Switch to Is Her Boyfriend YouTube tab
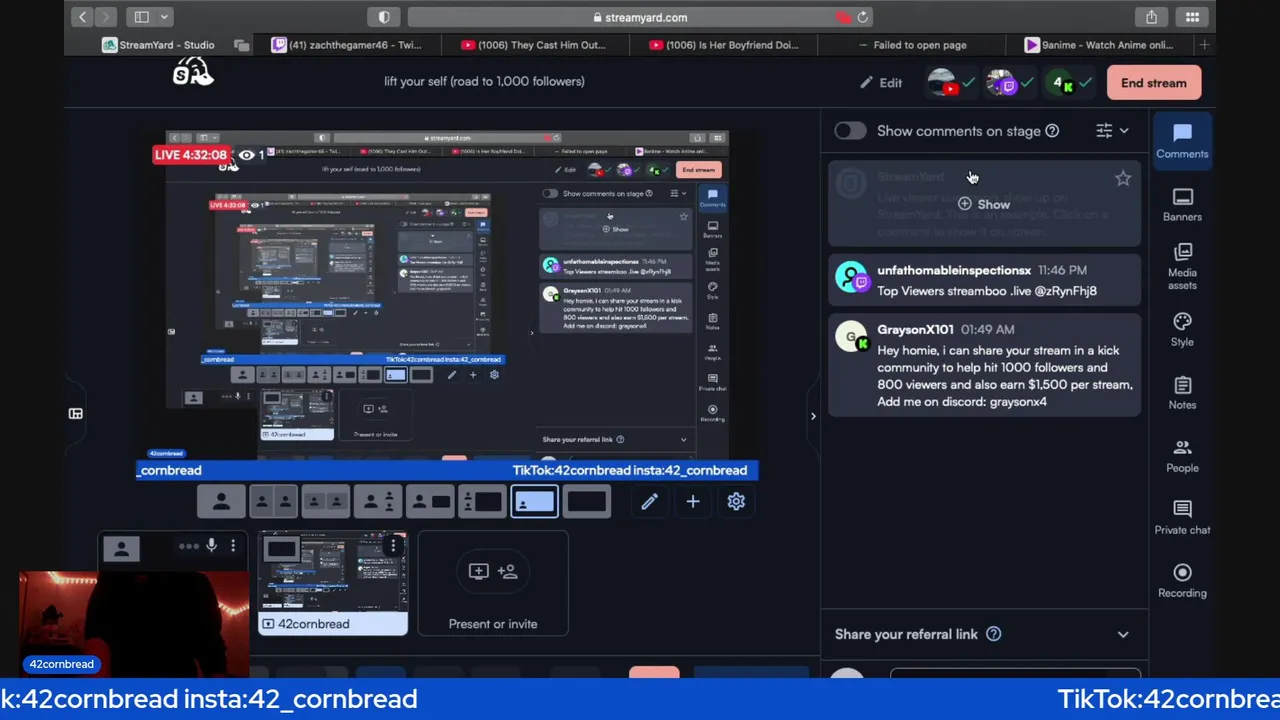Screen dimensions: 1280x720 [x=724, y=45]
